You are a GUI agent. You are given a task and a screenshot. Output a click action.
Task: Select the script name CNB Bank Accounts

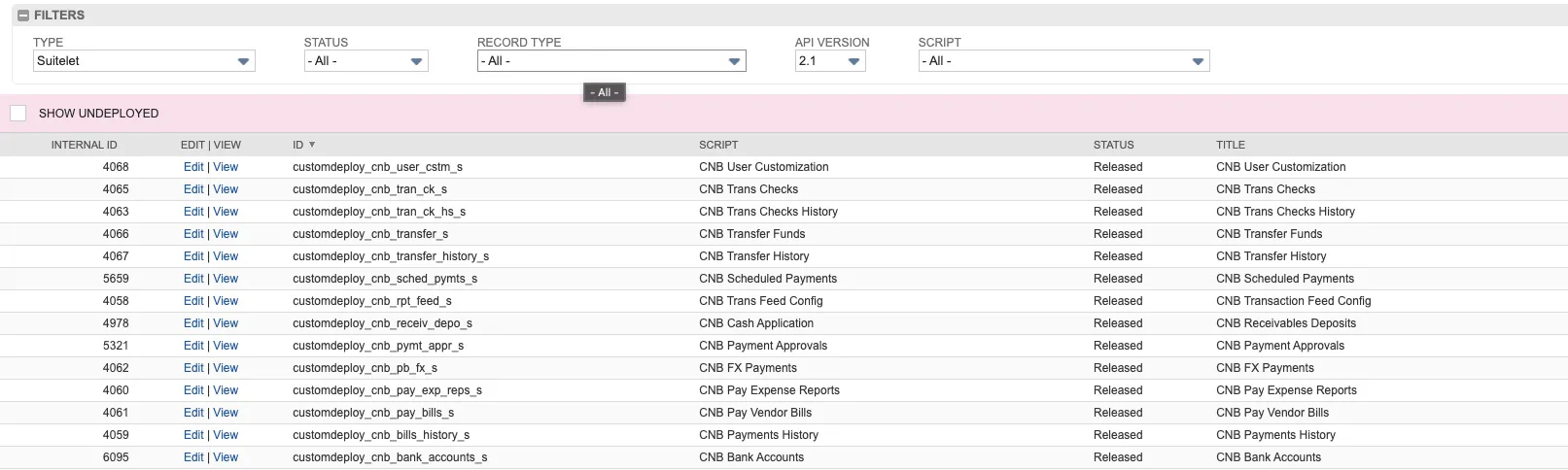point(751,457)
